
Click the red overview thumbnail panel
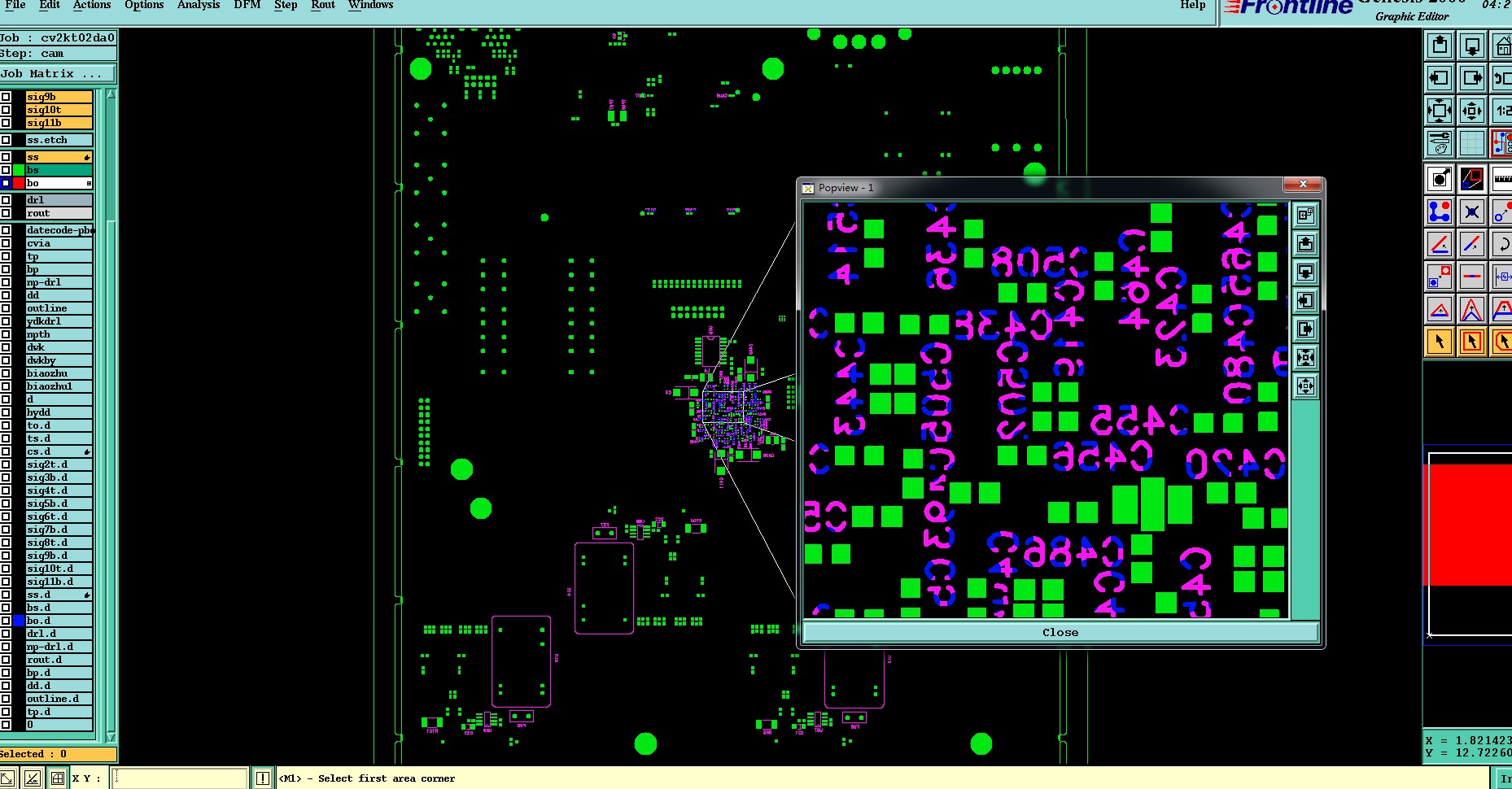coord(1467,525)
